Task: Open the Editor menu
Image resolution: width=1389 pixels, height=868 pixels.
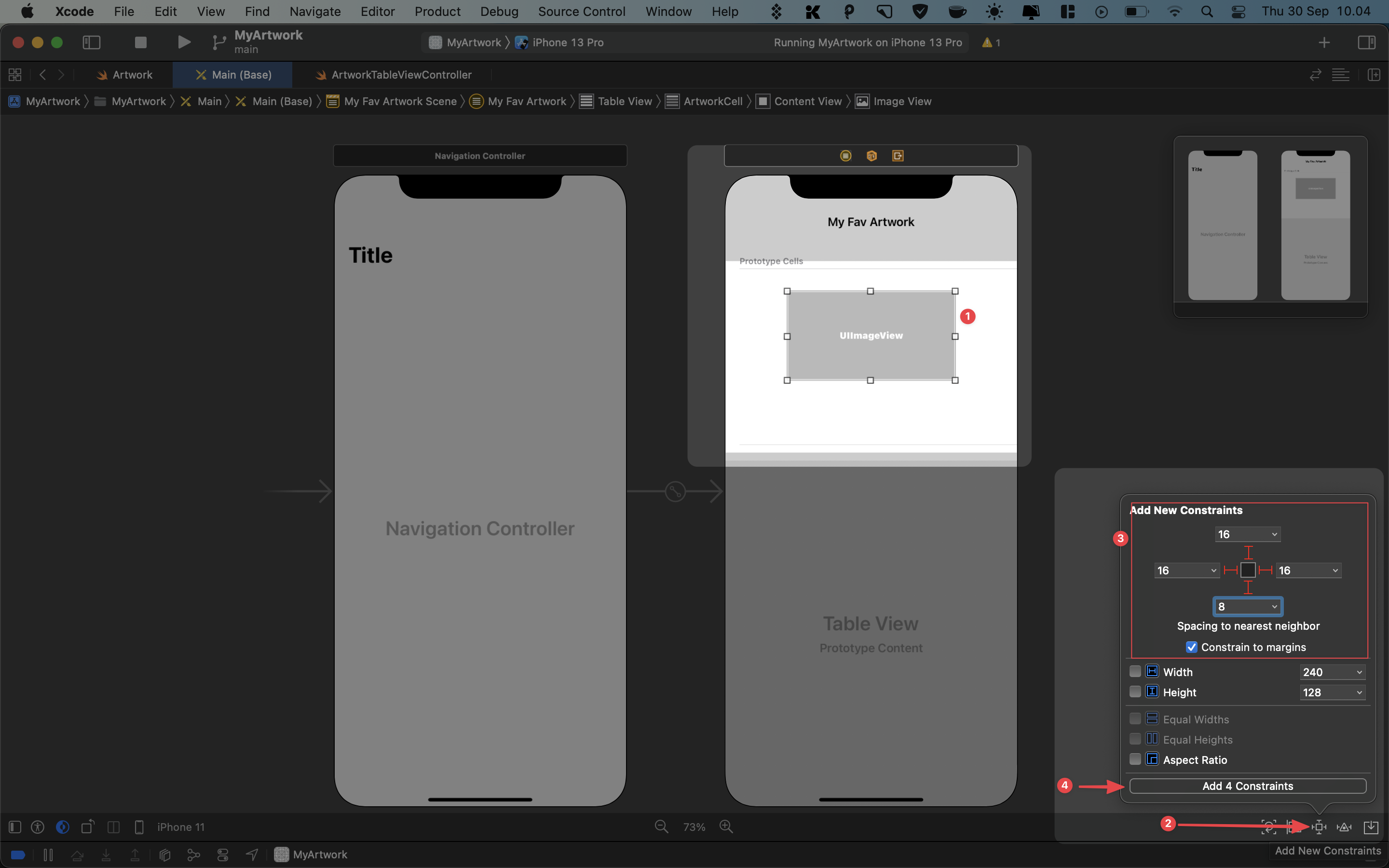Action: (x=377, y=12)
